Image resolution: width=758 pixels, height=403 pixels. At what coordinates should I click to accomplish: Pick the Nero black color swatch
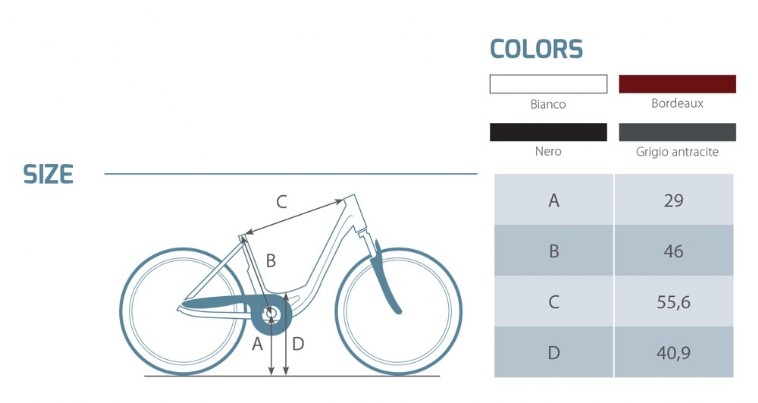[548, 132]
